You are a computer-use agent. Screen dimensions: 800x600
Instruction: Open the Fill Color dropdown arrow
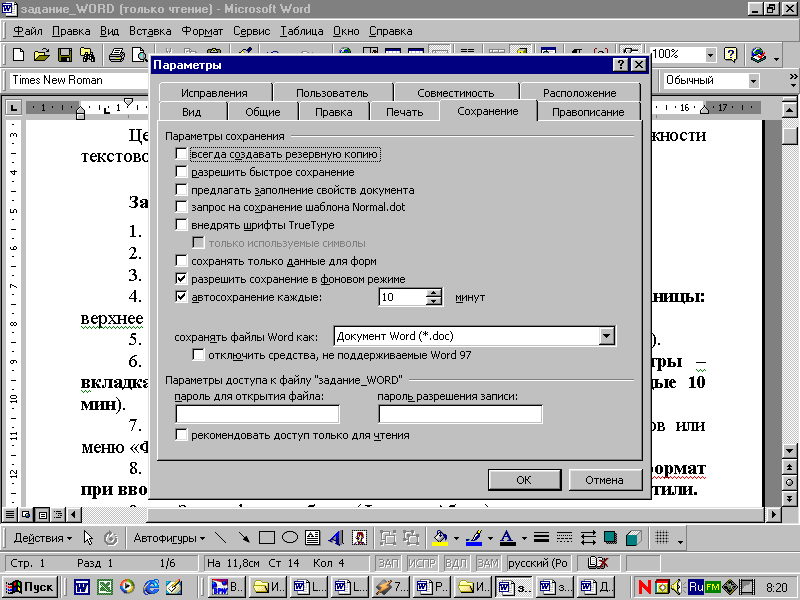(456, 538)
